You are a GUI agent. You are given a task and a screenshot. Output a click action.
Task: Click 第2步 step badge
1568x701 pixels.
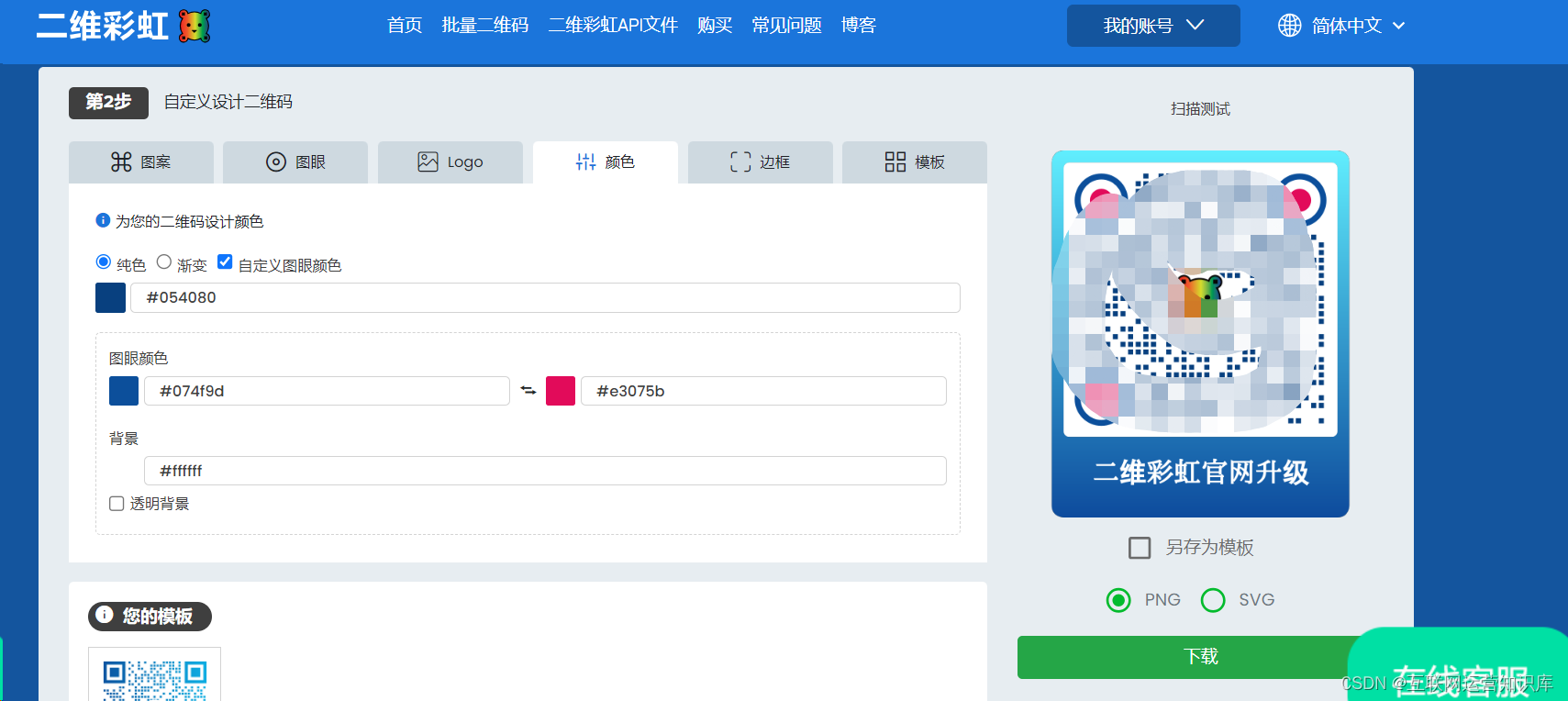tap(108, 103)
